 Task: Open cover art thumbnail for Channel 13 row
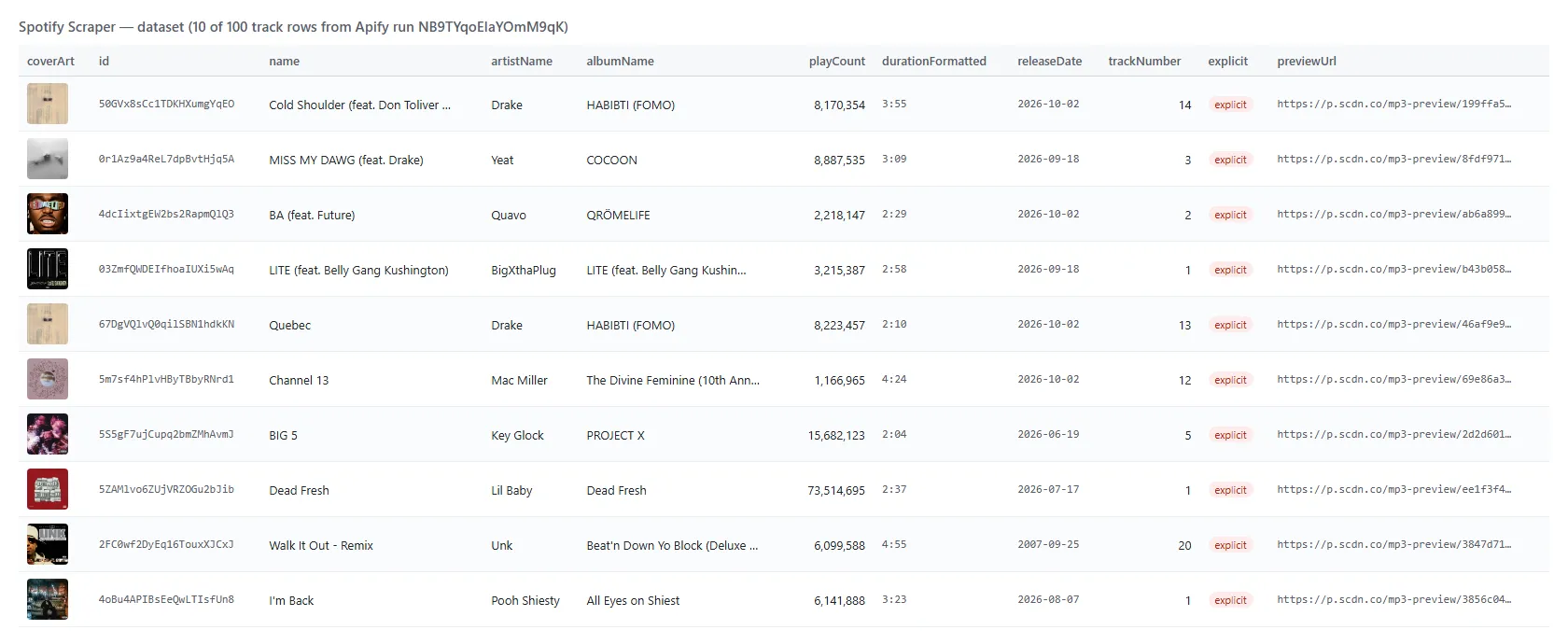(48, 379)
